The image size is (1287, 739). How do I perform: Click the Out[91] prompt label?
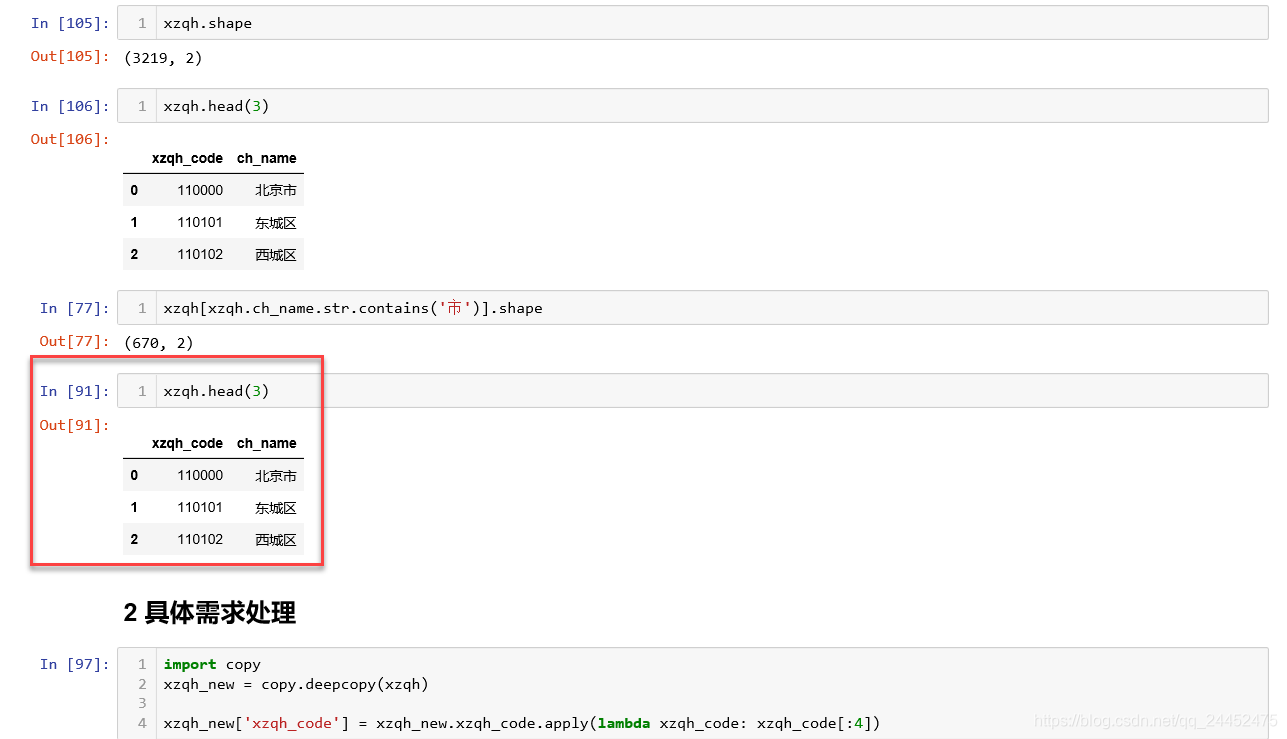coord(75,425)
